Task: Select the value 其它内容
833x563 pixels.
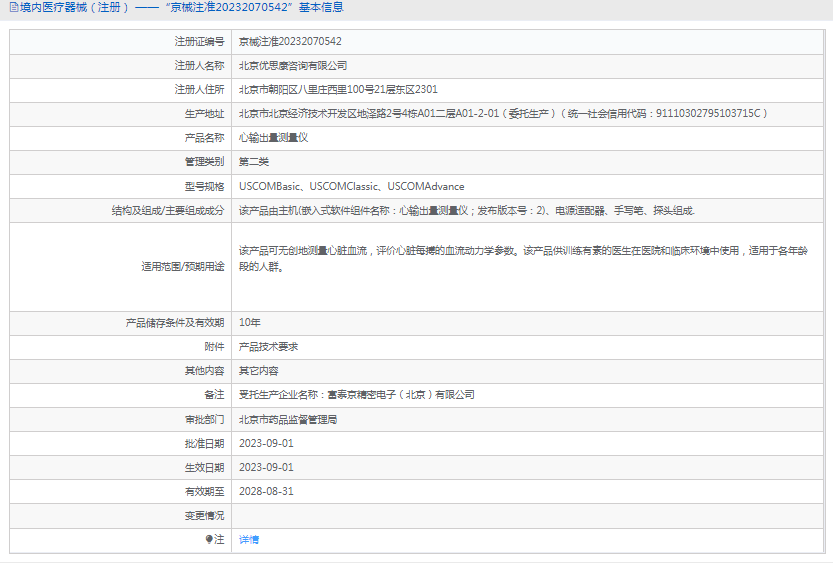Action: coord(258,371)
